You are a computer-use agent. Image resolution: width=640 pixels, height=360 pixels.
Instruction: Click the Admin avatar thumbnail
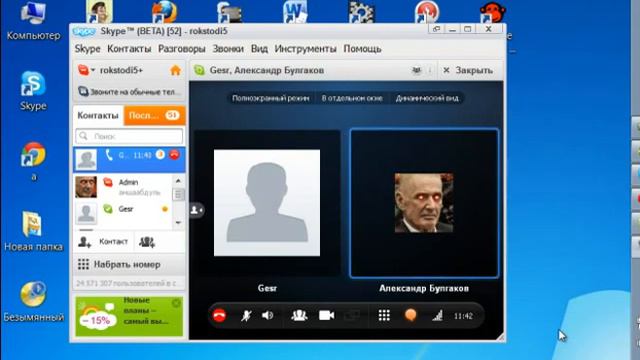(86, 187)
